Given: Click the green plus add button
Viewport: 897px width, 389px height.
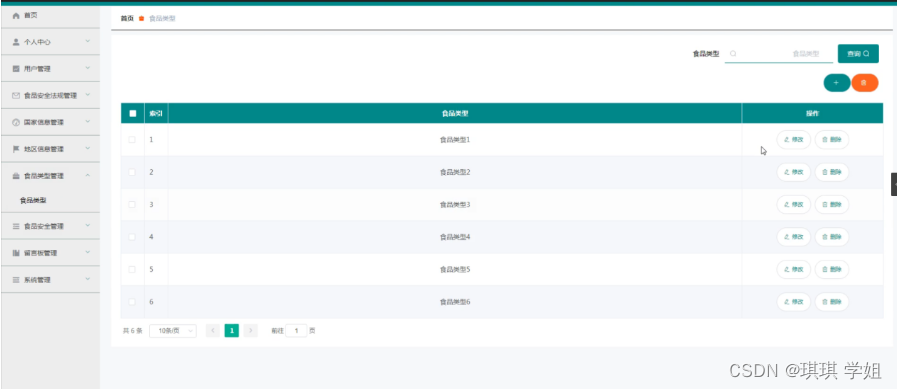Looking at the screenshot, I should point(836,83).
